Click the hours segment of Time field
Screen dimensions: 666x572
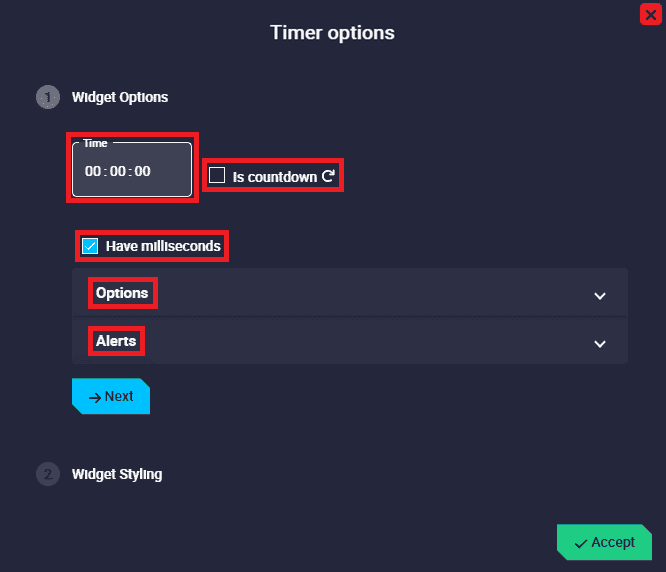click(93, 171)
